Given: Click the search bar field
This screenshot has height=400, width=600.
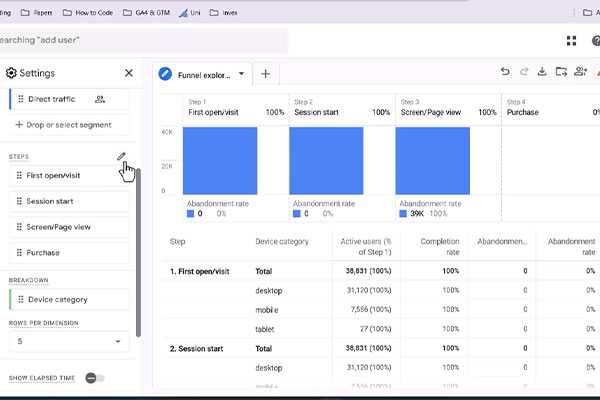Looking at the screenshot, I should pos(143,40).
